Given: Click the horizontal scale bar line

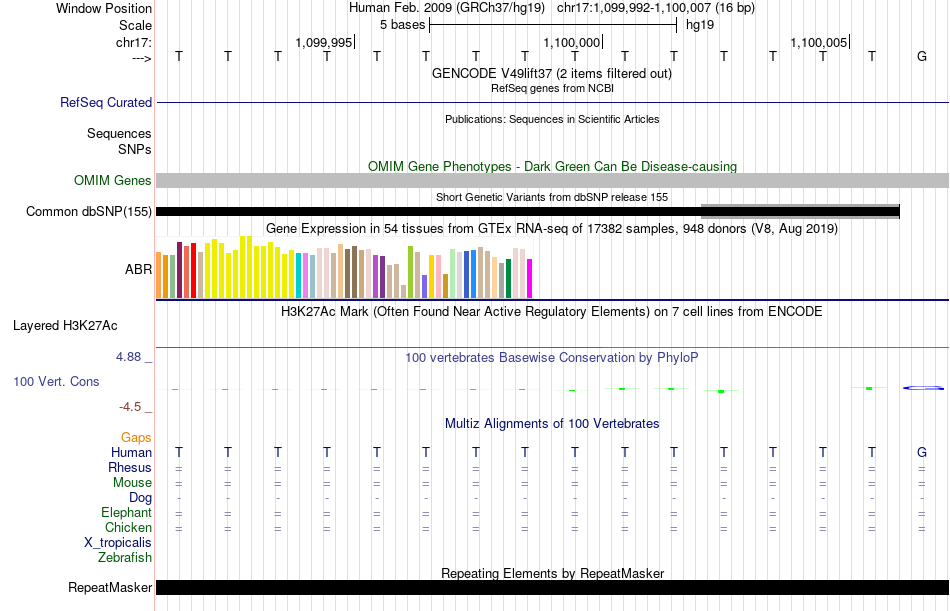Looking at the screenshot, I should coord(553,25).
